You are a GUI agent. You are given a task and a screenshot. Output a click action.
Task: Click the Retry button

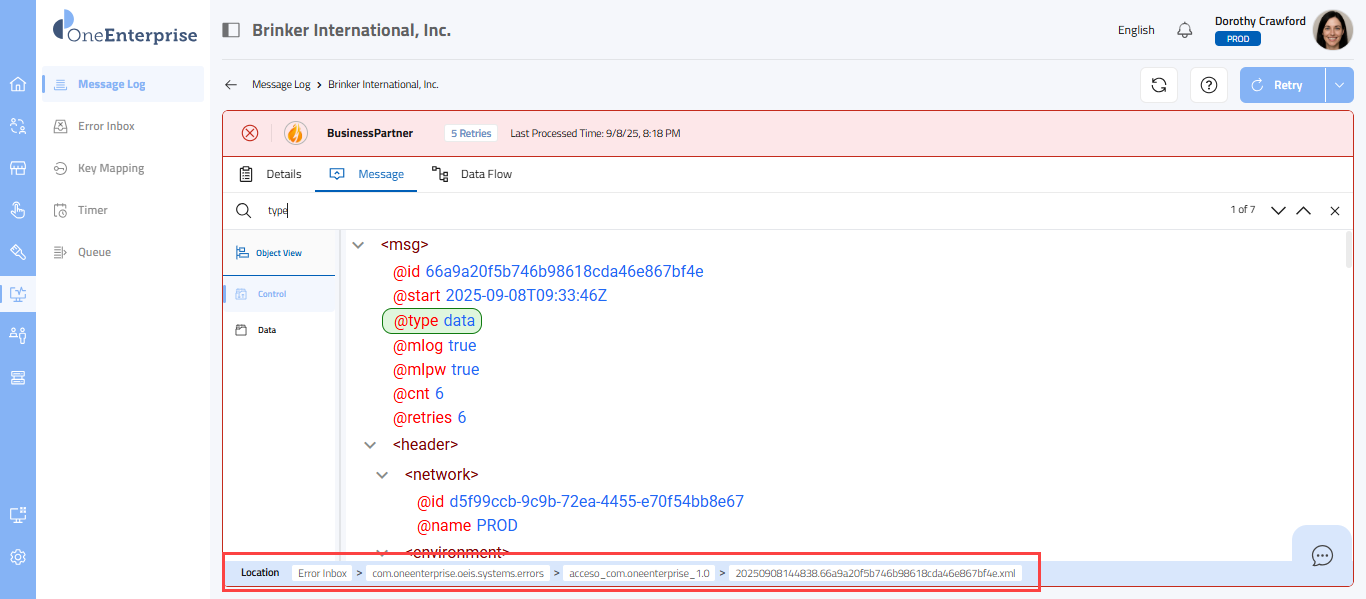(x=1282, y=85)
